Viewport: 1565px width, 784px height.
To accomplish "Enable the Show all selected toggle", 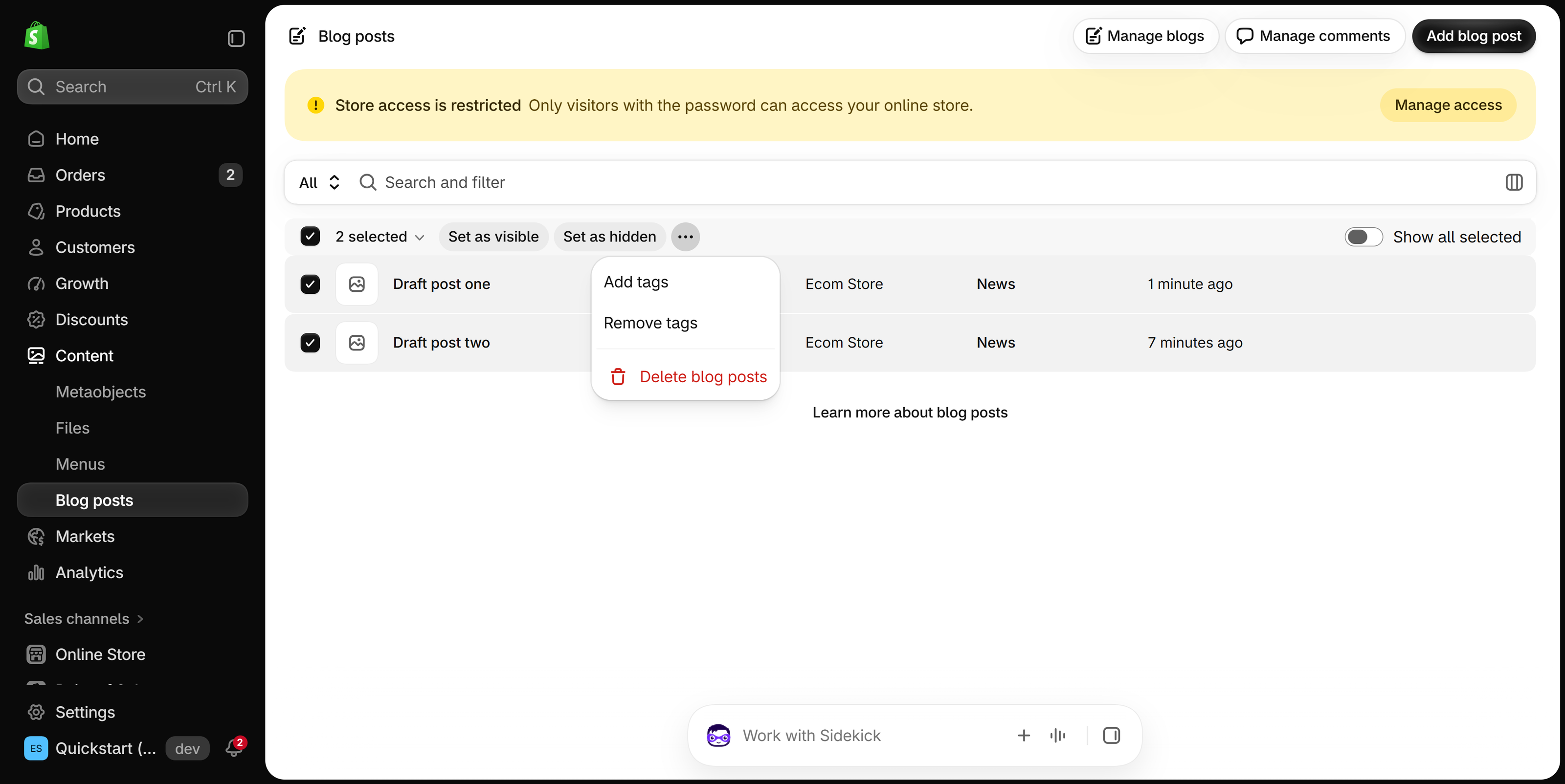I will (1364, 237).
